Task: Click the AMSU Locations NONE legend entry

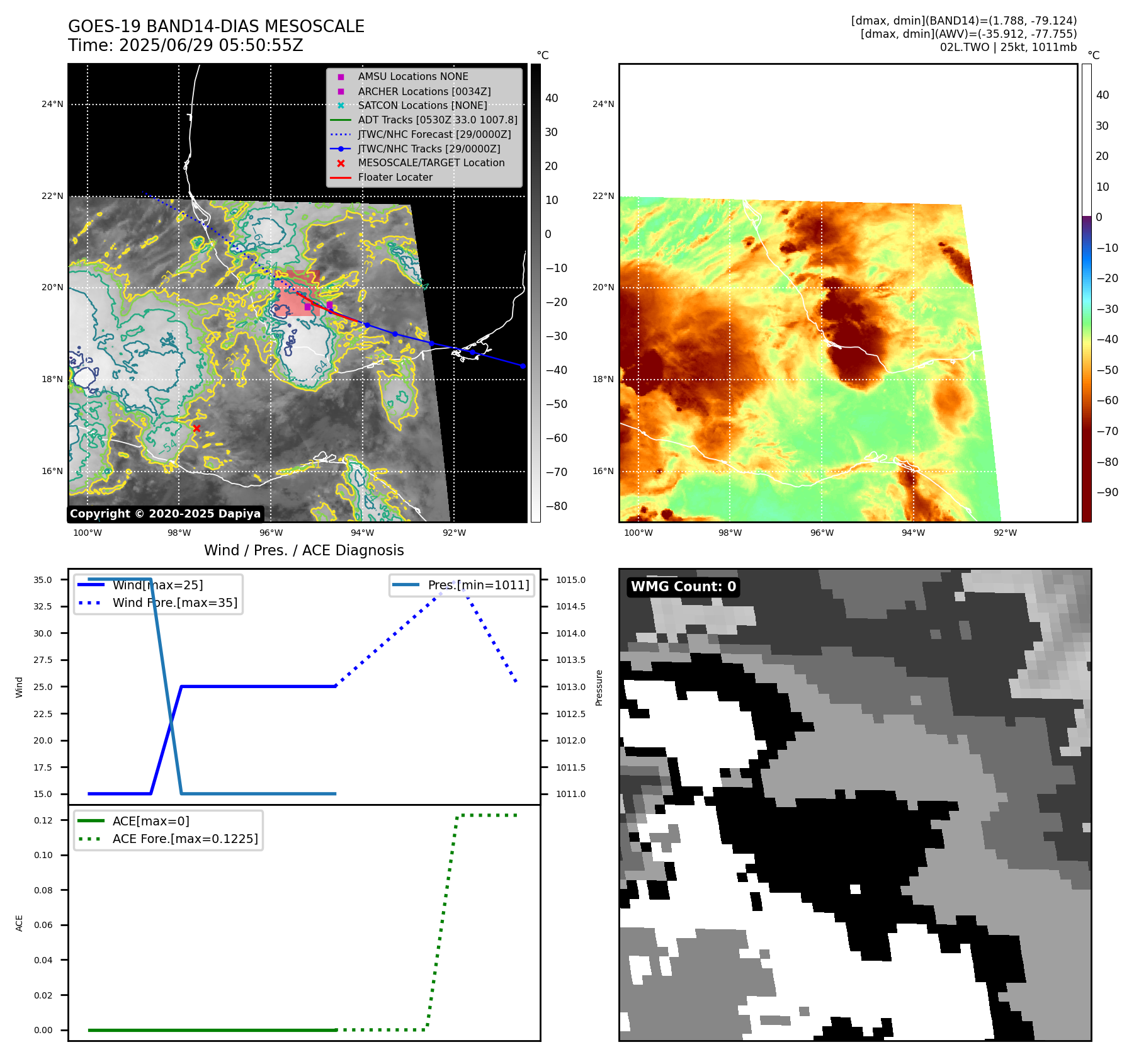Action: point(413,76)
